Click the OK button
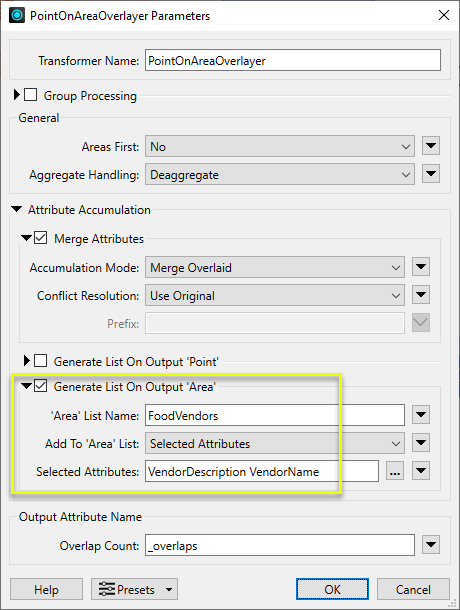 point(332,589)
